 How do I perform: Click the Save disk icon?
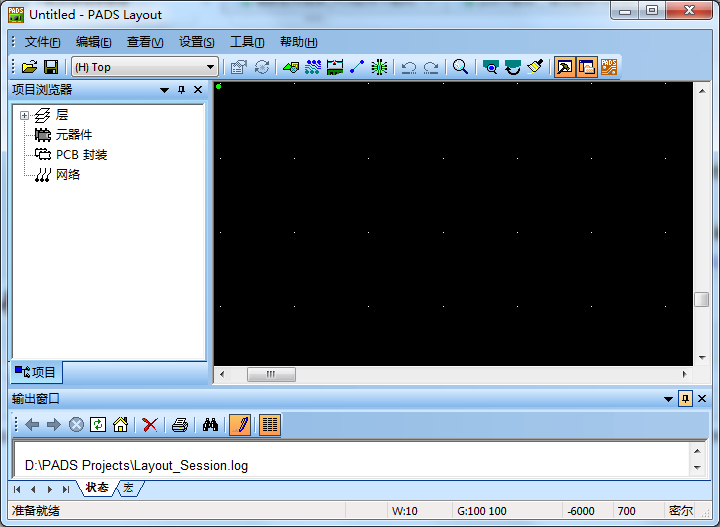tap(51, 67)
